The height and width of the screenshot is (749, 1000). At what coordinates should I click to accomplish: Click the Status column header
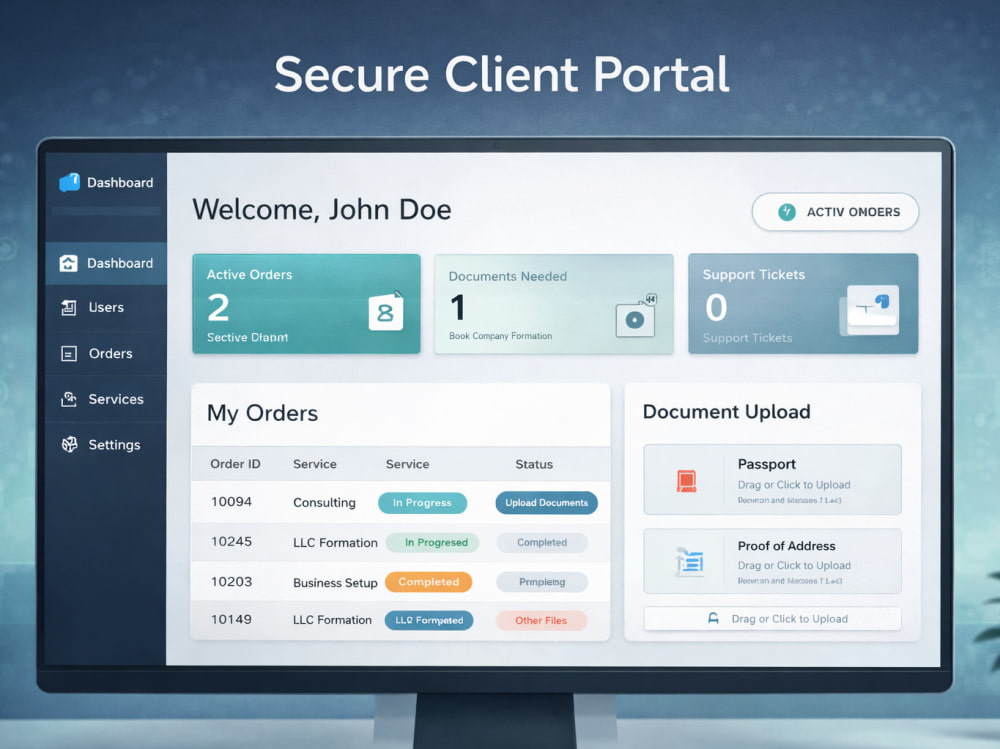tap(534, 464)
